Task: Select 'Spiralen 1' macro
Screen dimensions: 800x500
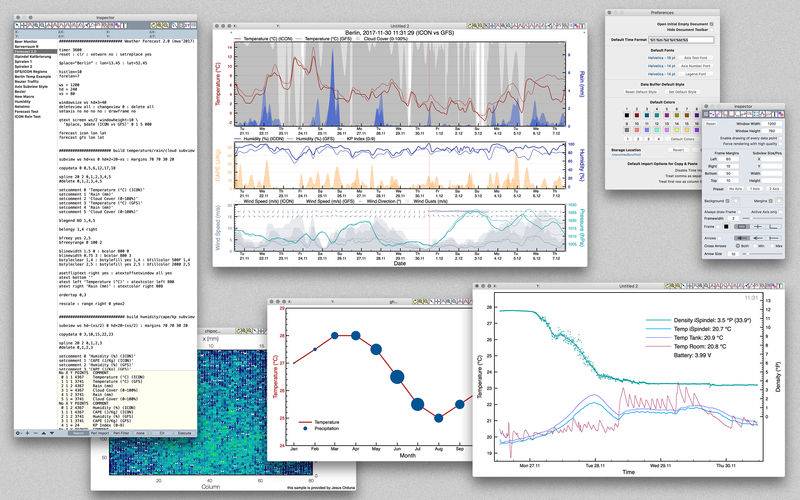Action: (x=23, y=62)
